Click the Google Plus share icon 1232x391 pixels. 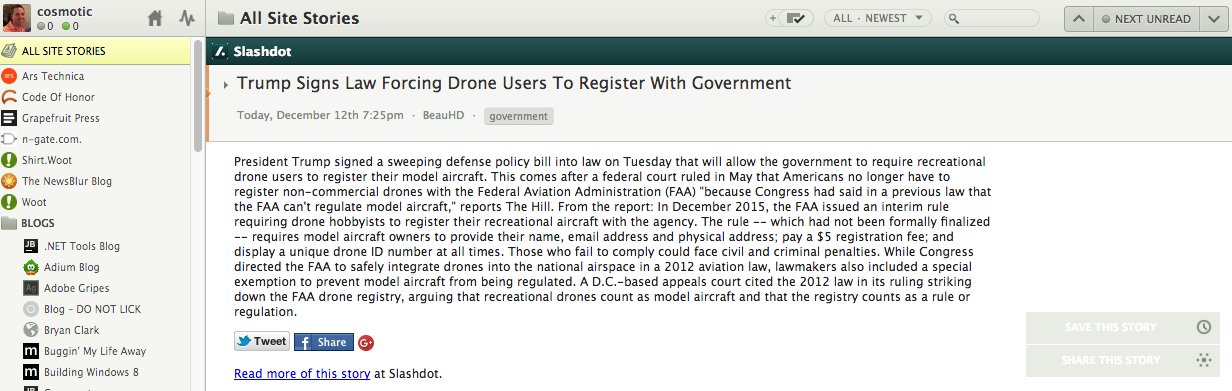[x=366, y=342]
